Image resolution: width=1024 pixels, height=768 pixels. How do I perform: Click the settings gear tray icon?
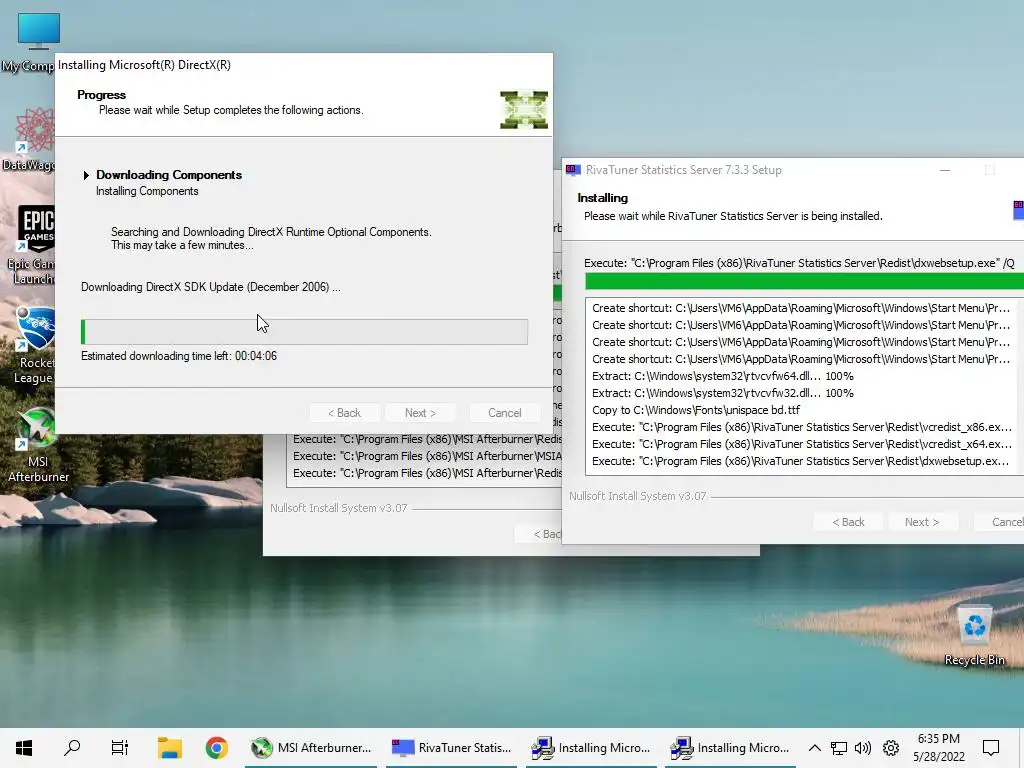point(891,748)
